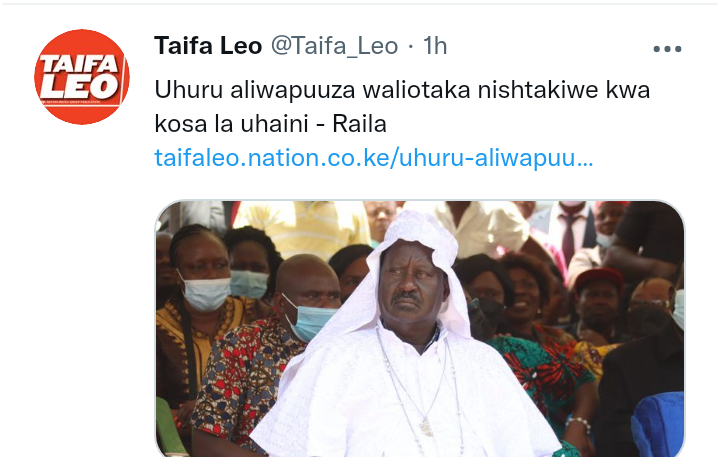
Task: Click the truncated 'uhuru-aliwapuu…' end of the URL
Action: (496, 158)
